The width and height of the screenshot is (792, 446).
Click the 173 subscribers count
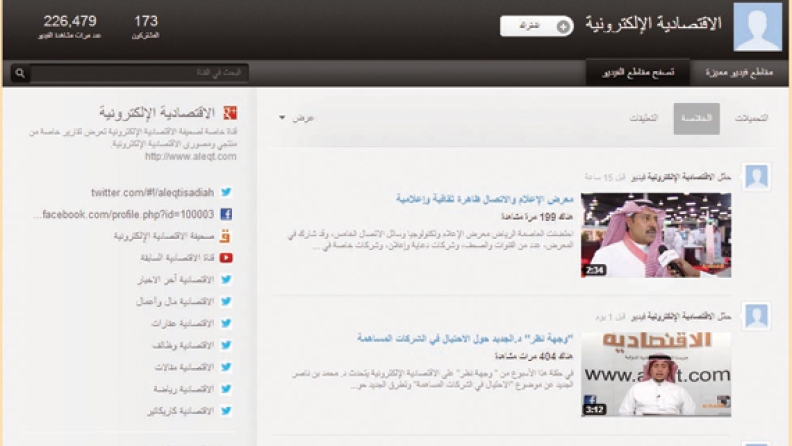point(146,21)
